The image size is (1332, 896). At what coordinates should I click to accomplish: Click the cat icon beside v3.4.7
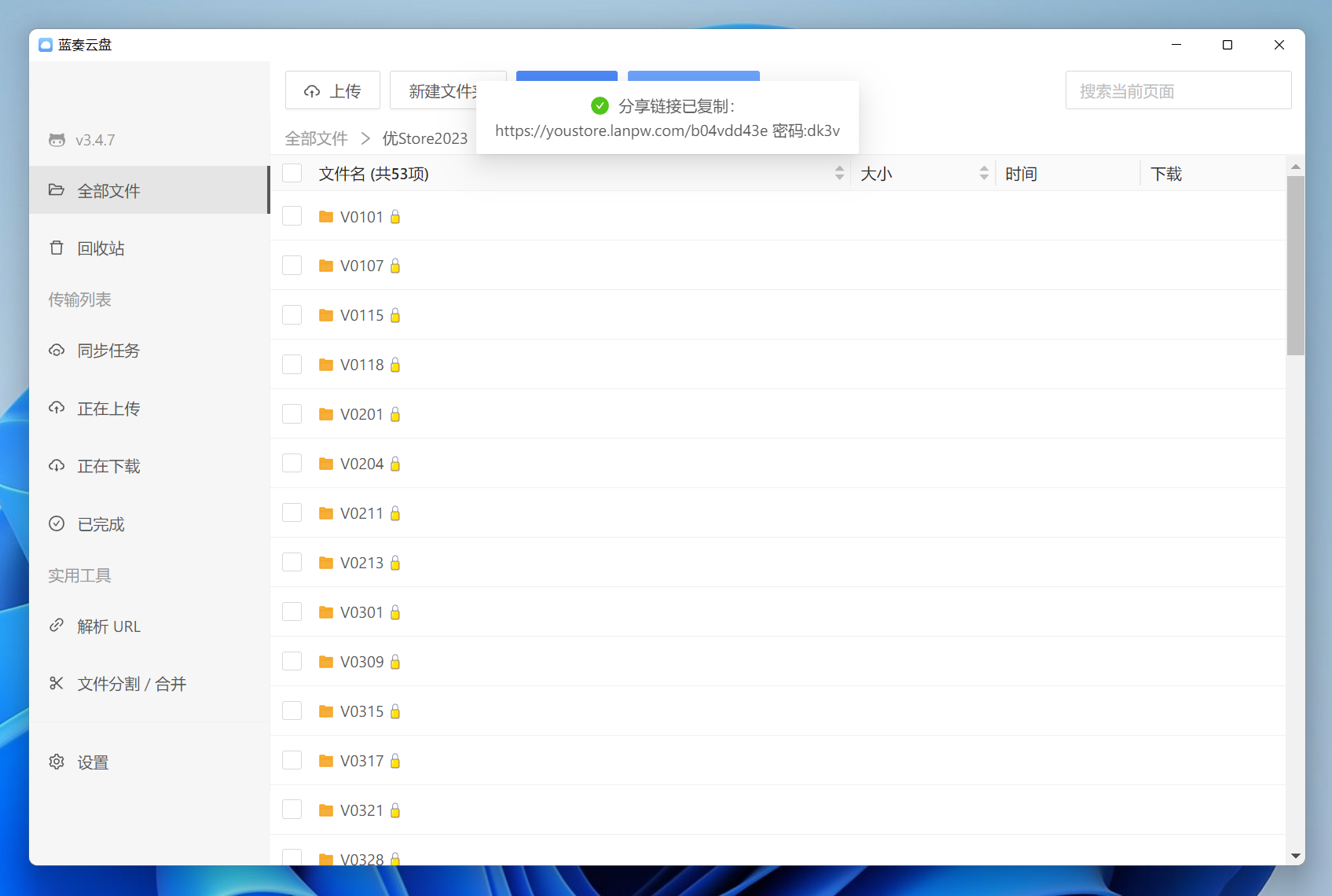[x=57, y=140]
